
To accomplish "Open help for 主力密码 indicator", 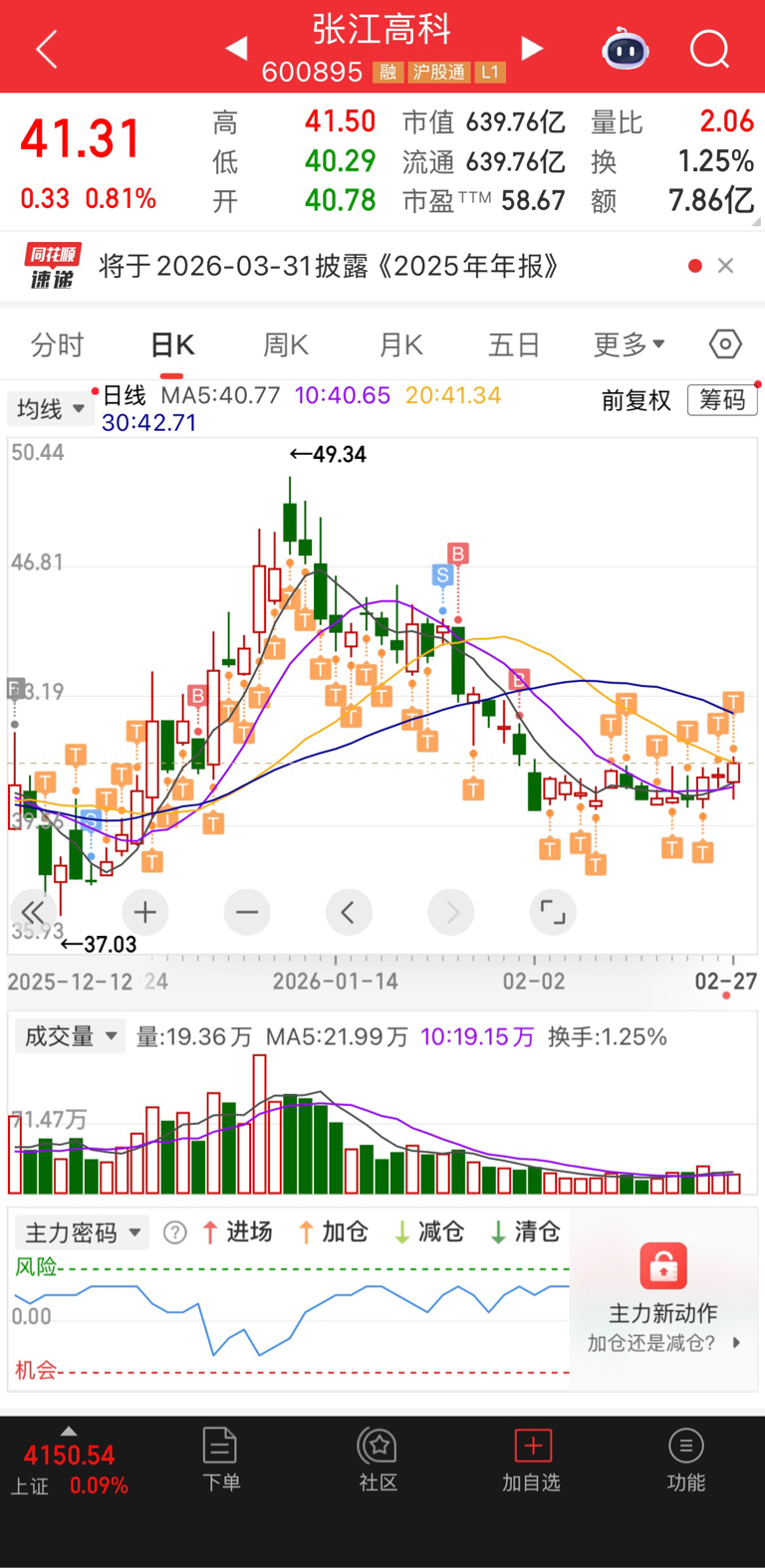I will [175, 1232].
